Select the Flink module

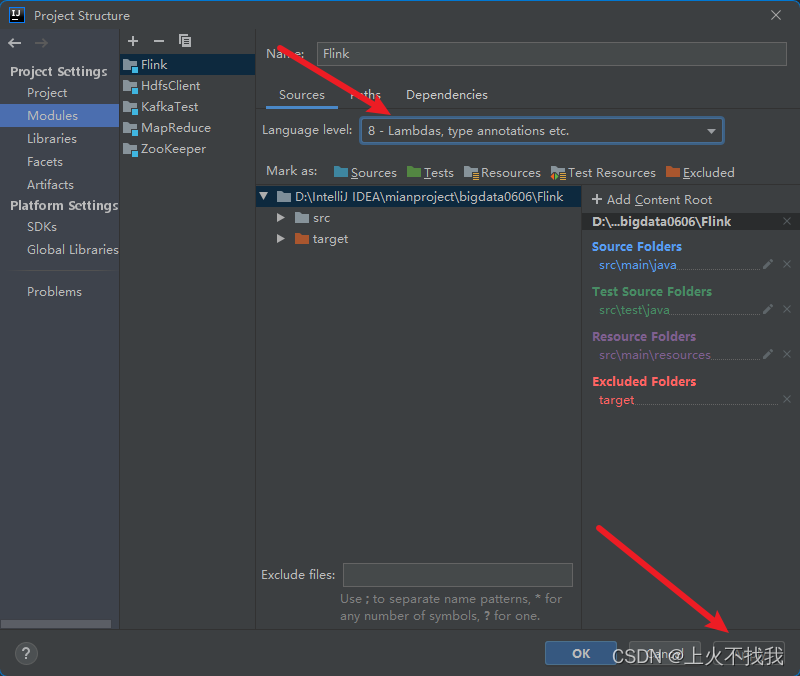point(187,65)
